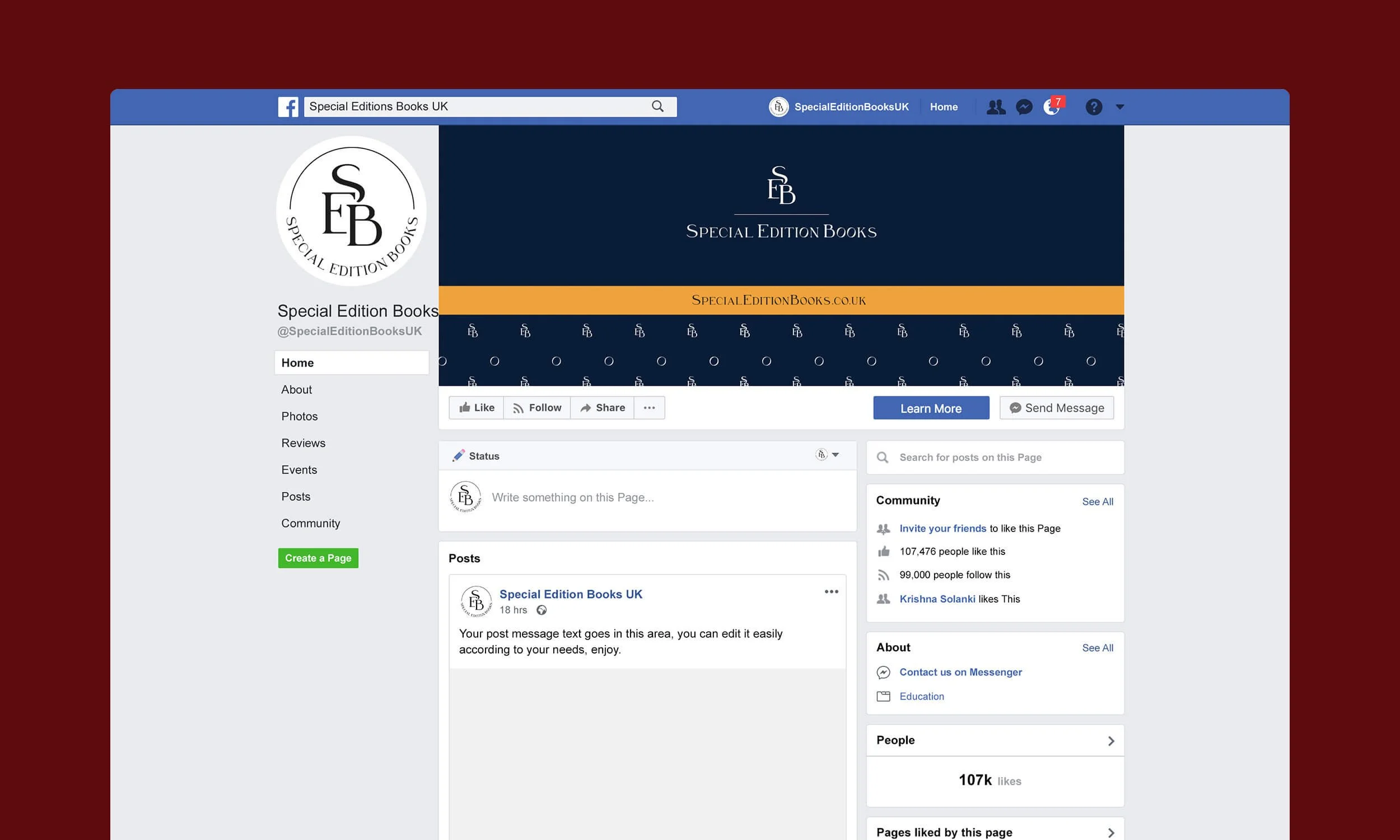Image resolution: width=1400 pixels, height=840 pixels.
Task: Click the Share button
Action: point(602,408)
